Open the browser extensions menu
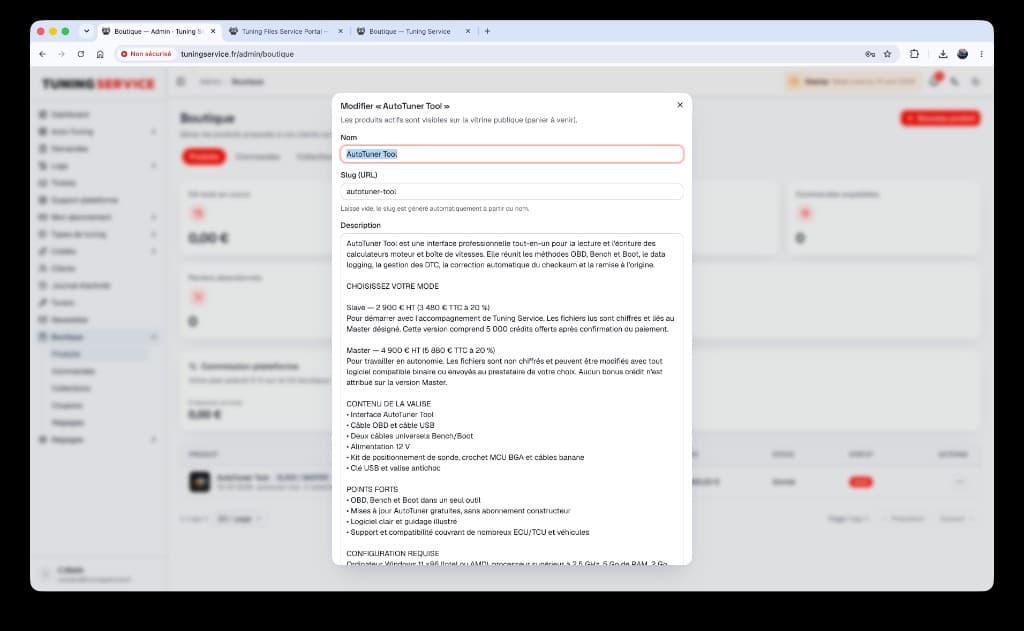1024x631 pixels. pyautogui.click(x=914, y=54)
